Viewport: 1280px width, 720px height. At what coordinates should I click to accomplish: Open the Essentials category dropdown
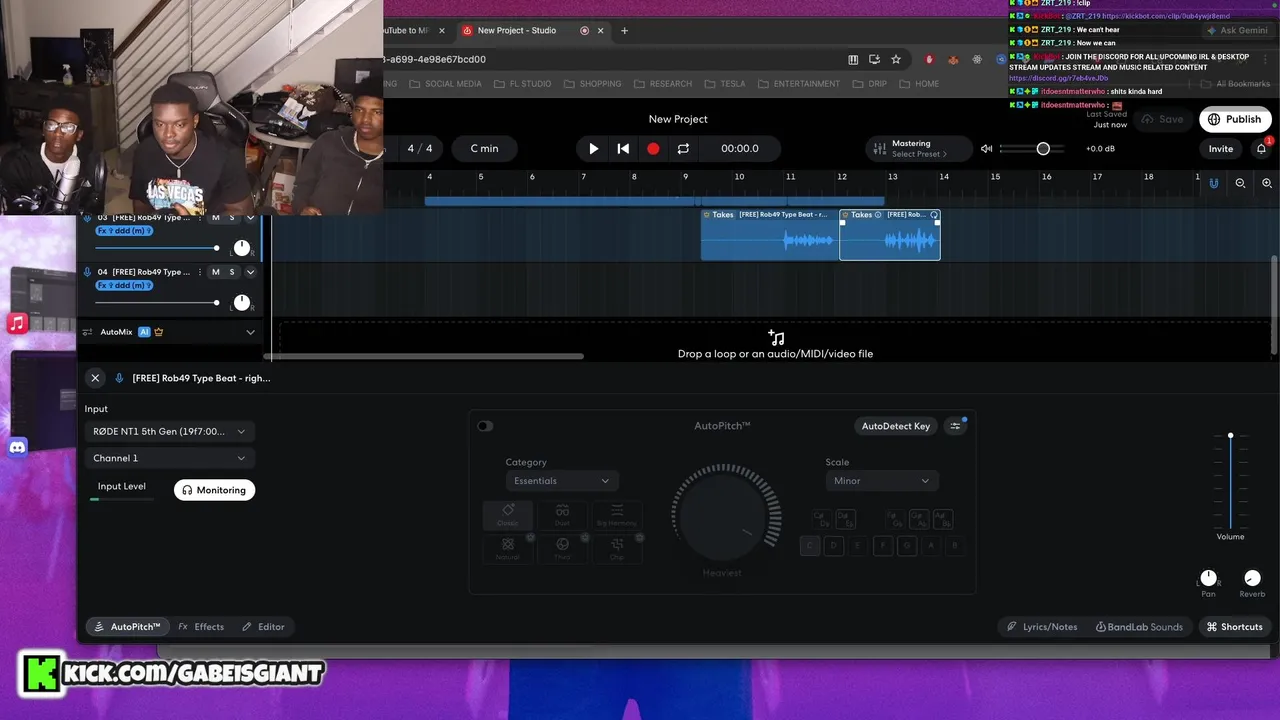coord(561,481)
